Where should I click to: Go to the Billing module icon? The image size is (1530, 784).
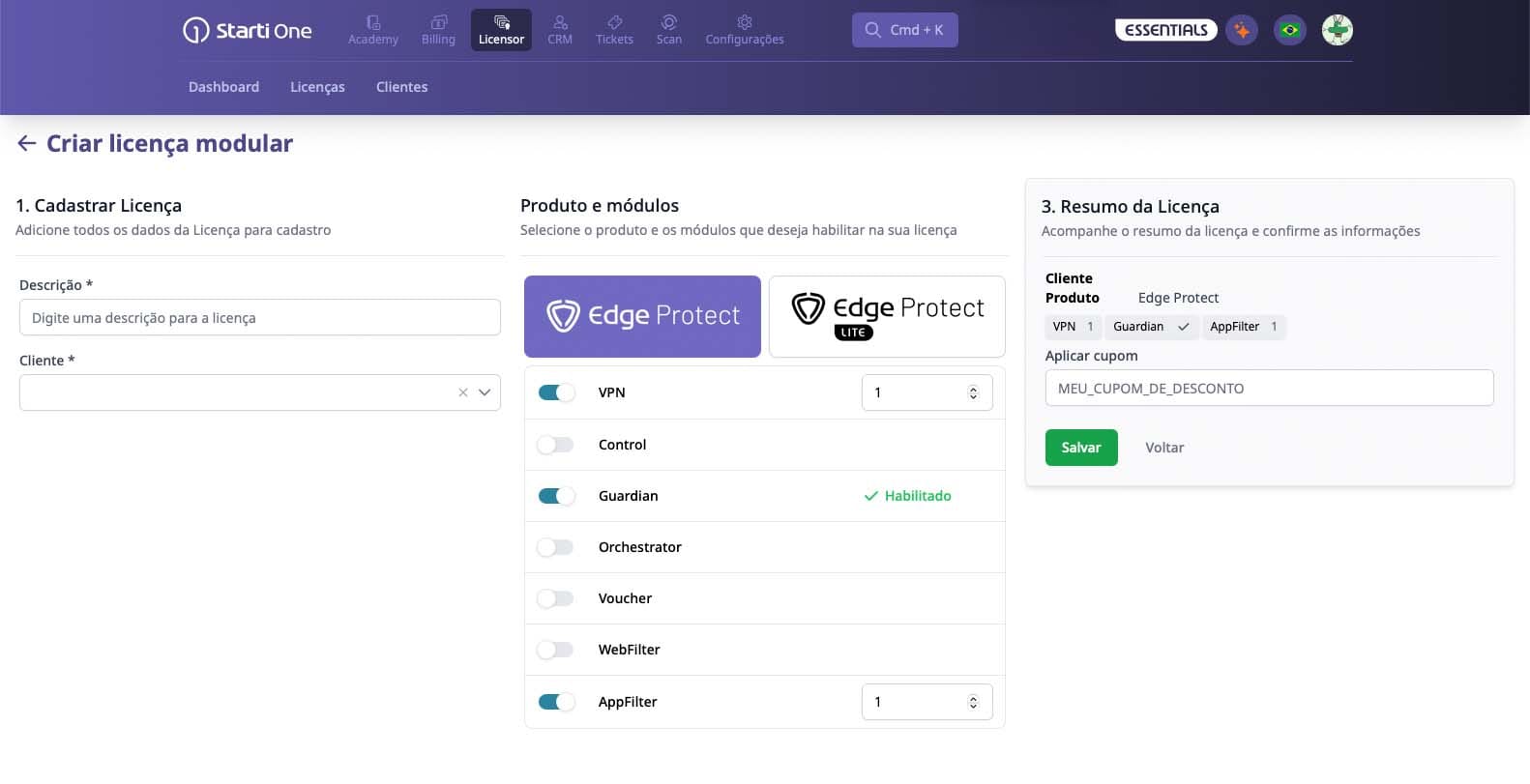438,22
